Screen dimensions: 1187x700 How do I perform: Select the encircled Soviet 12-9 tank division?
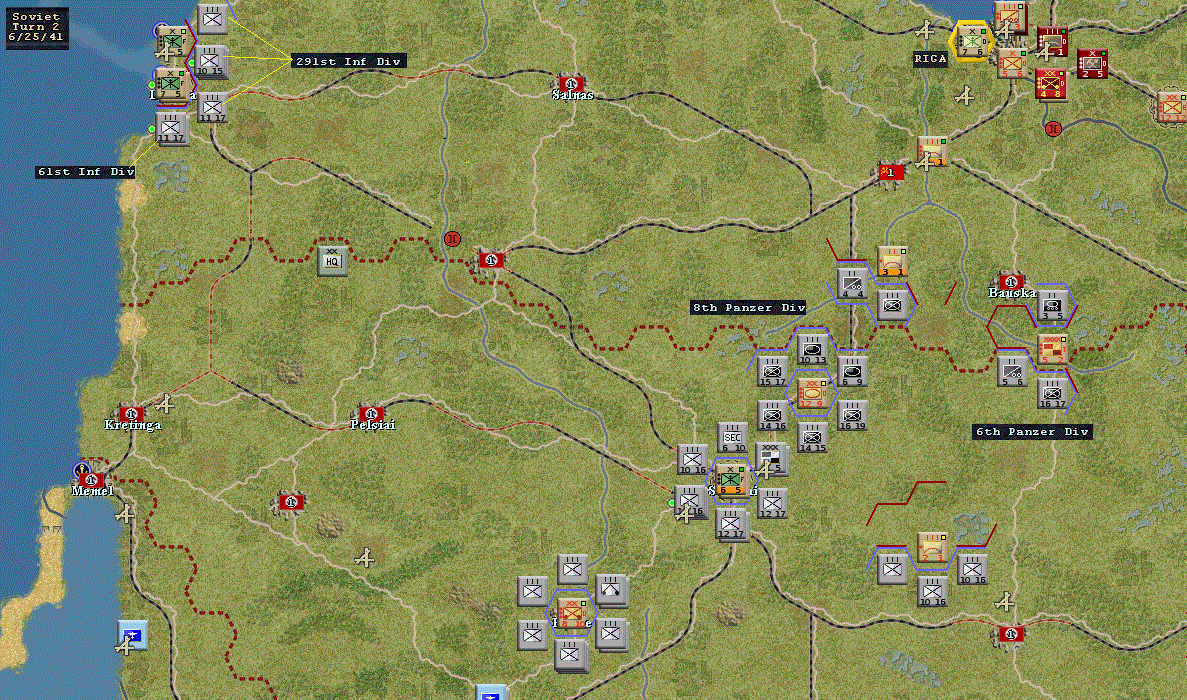pyautogui.click(x=812, y=393)
